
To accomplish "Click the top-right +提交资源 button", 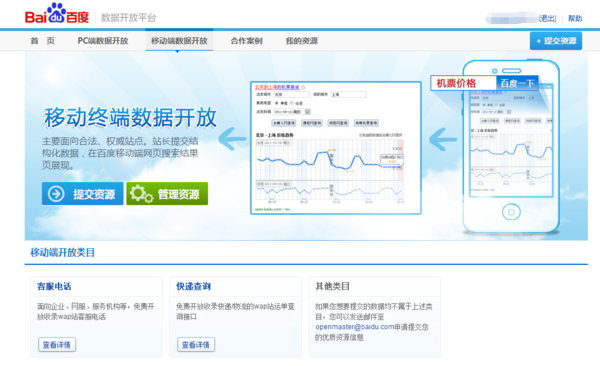I will (556, 41).
